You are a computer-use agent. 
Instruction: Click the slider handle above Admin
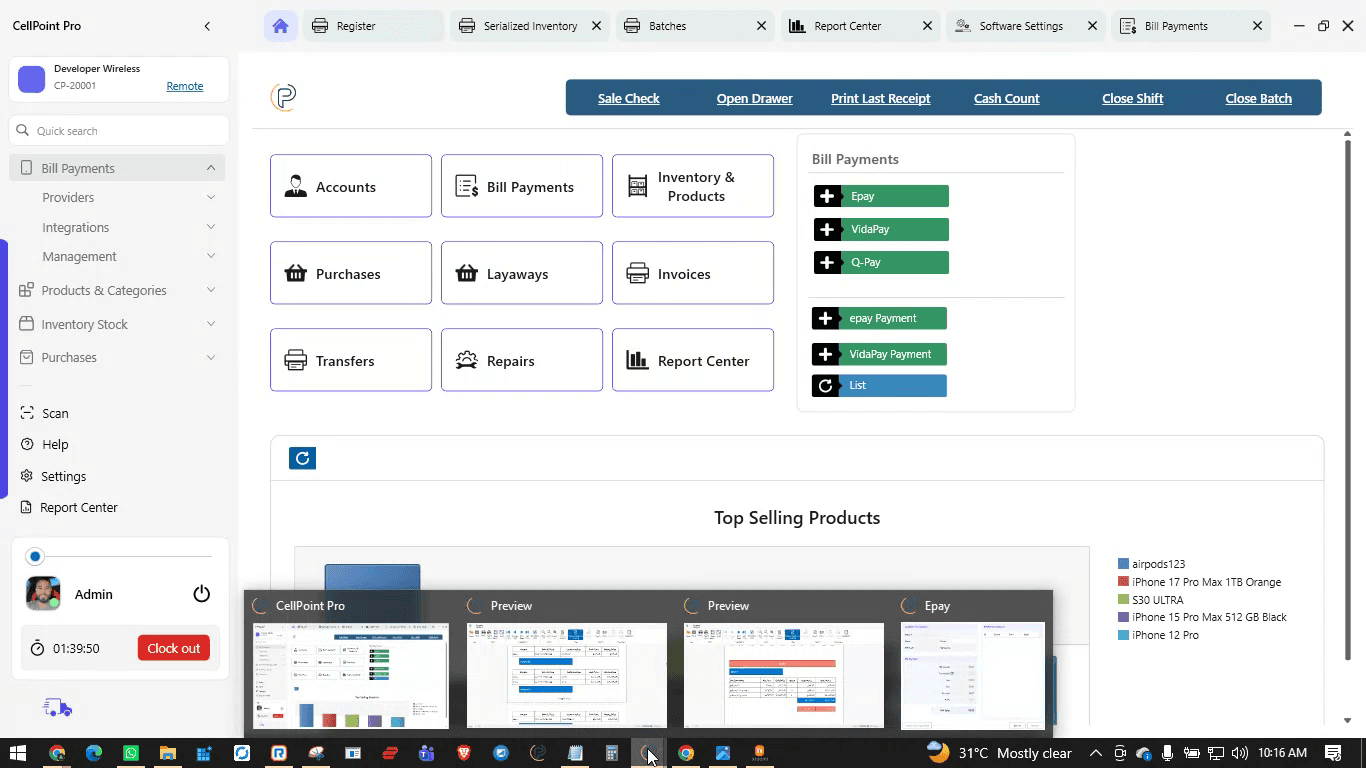coord(35,556)
